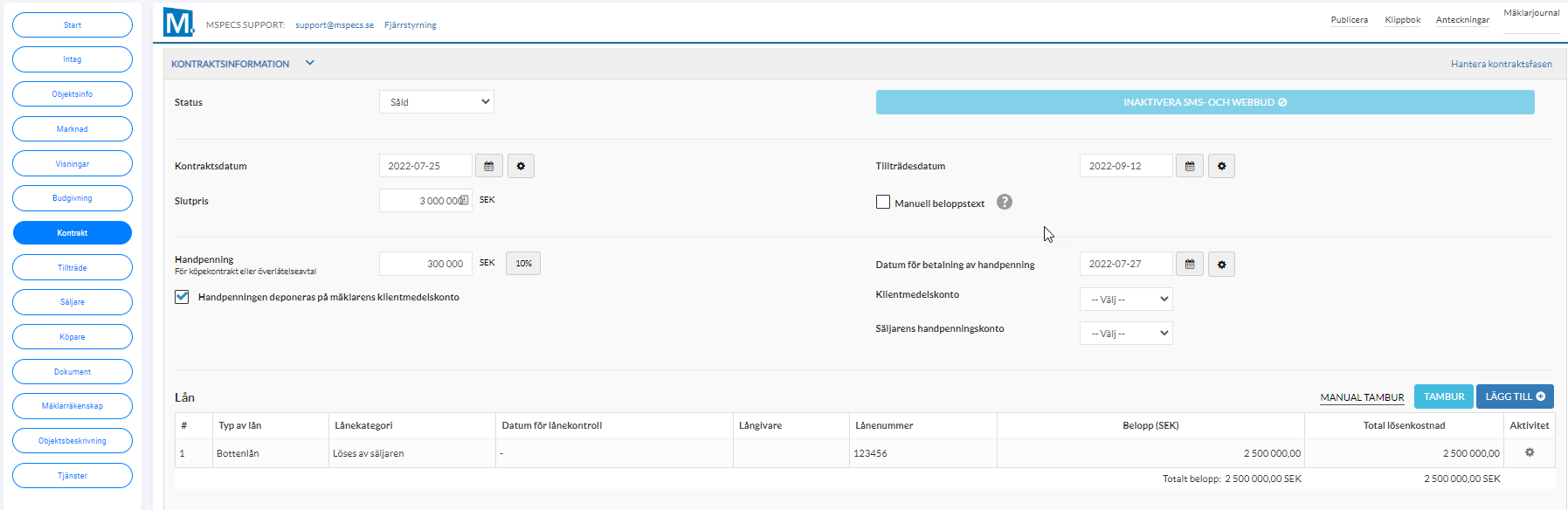Screen dimensions: 1568x510
Task: Click support@mspecs.se email link
Action: tap(335, 25)
